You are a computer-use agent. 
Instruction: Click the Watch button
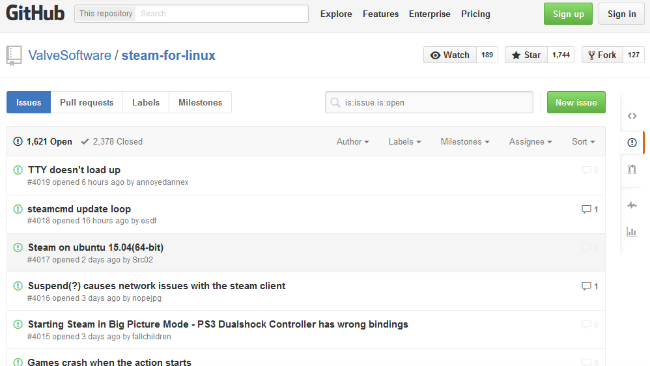tap(450, 55)
